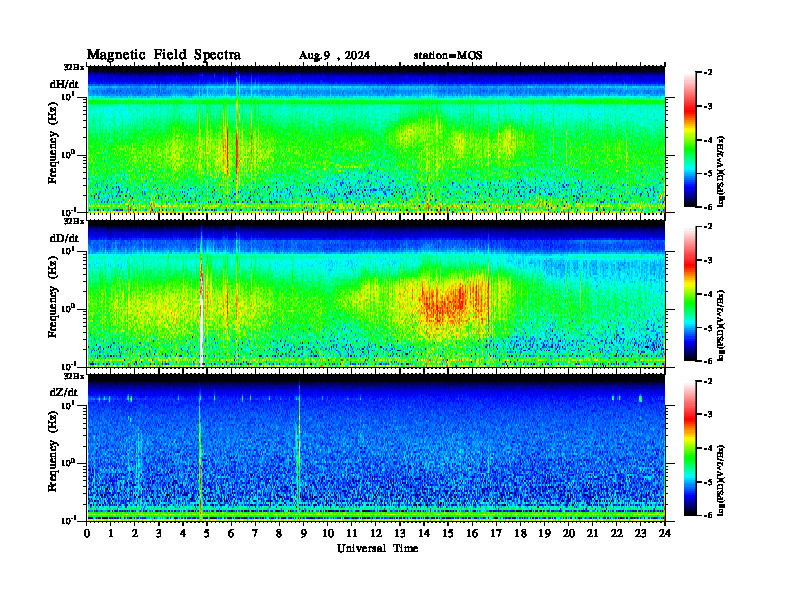This screenshot has width=792, height=612.
Task: Click hour "11" on Universal Time axis
Action: coord(352,533)
